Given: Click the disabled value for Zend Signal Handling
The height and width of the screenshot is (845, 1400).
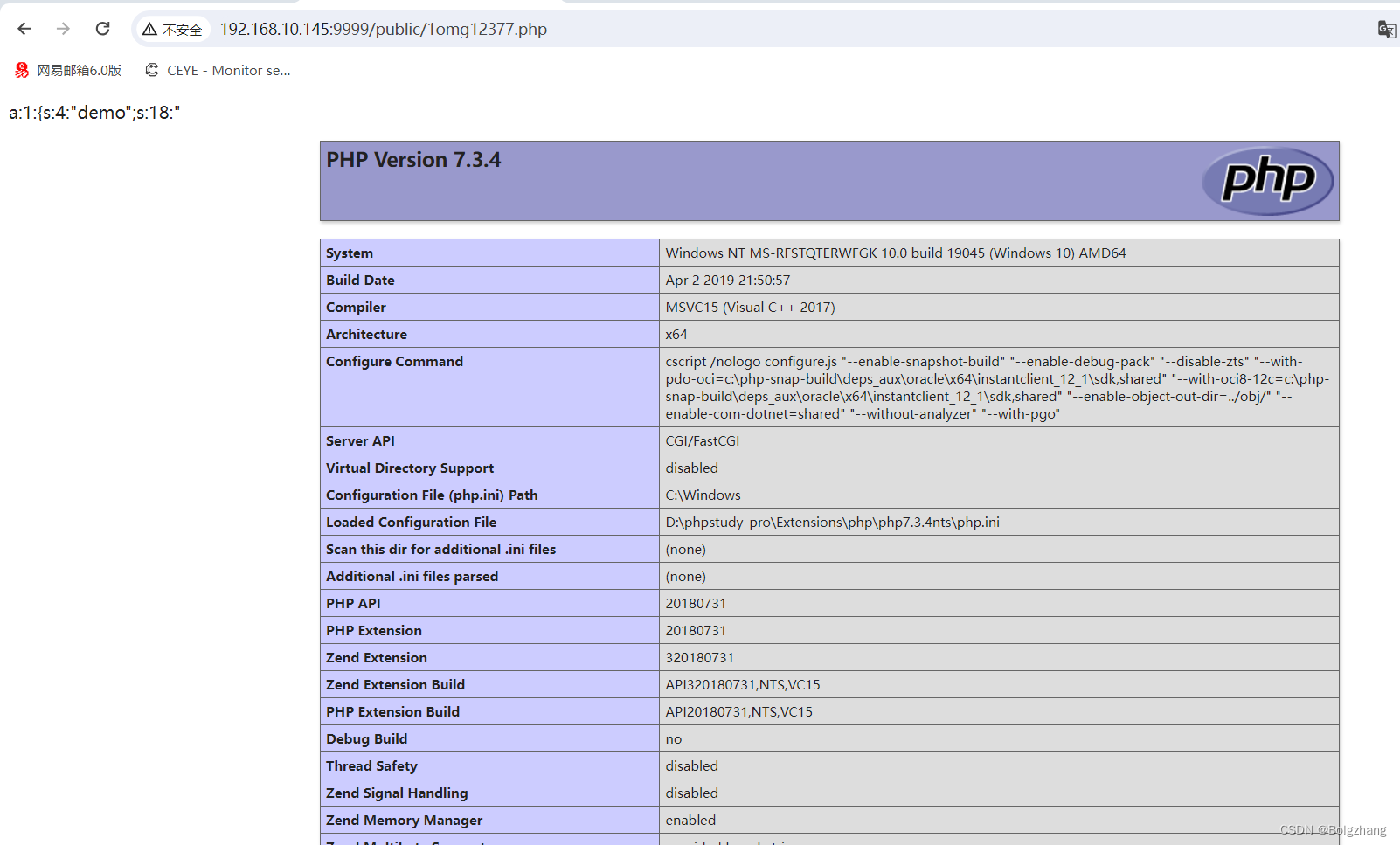Looking at the screenshot, I should tap(691, 793).
